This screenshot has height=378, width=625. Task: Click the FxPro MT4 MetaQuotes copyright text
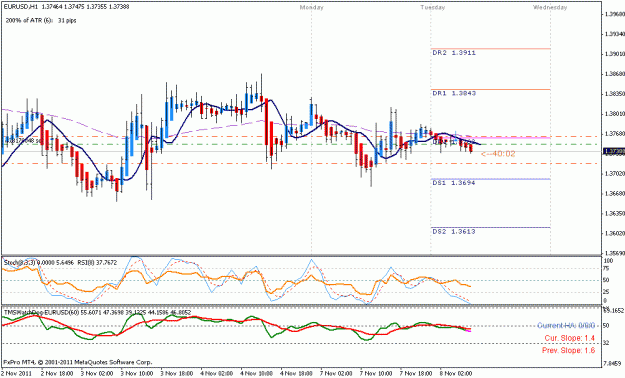click(x=78, y=362)
